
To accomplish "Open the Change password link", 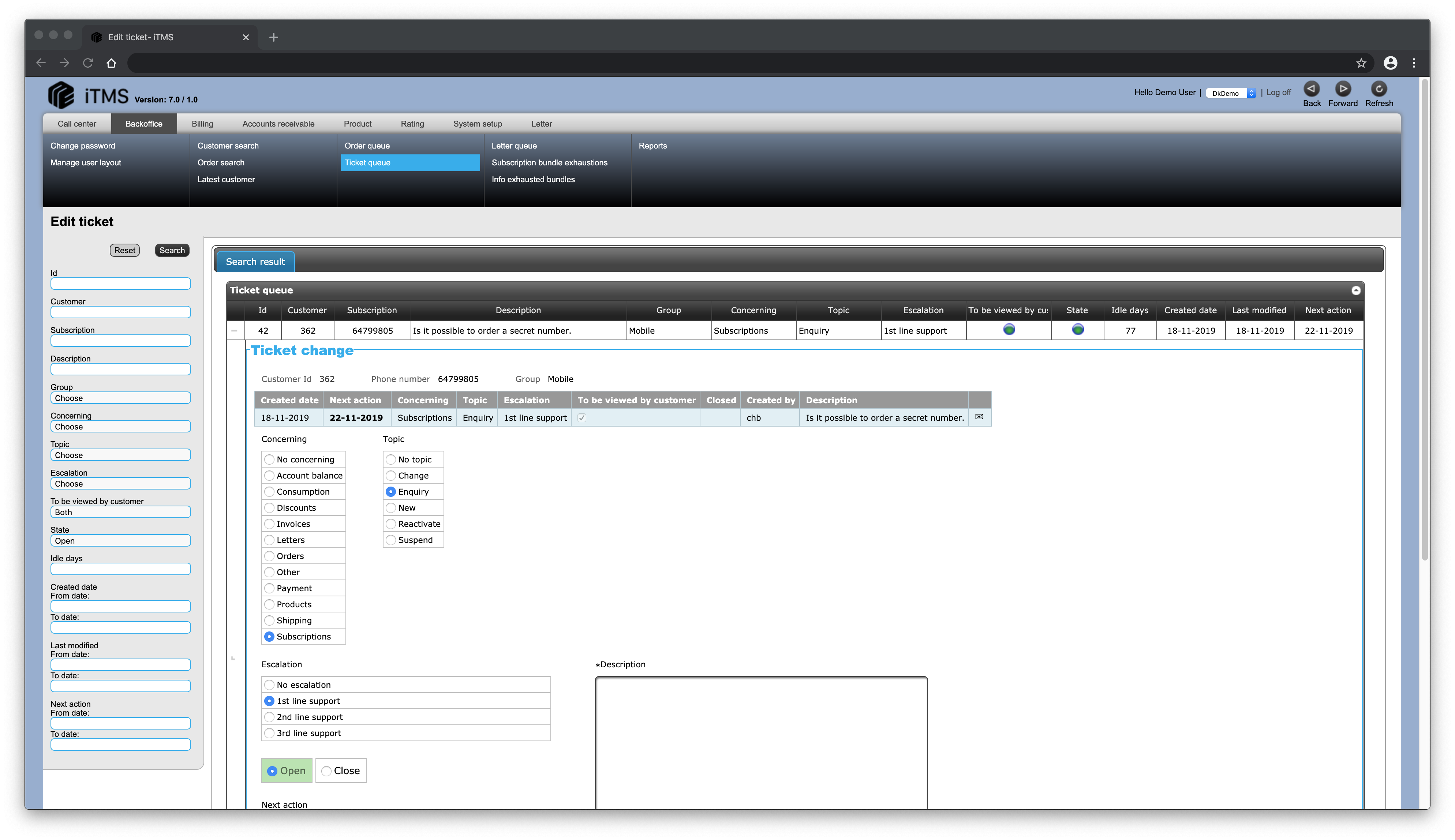I will pos(82,146).
